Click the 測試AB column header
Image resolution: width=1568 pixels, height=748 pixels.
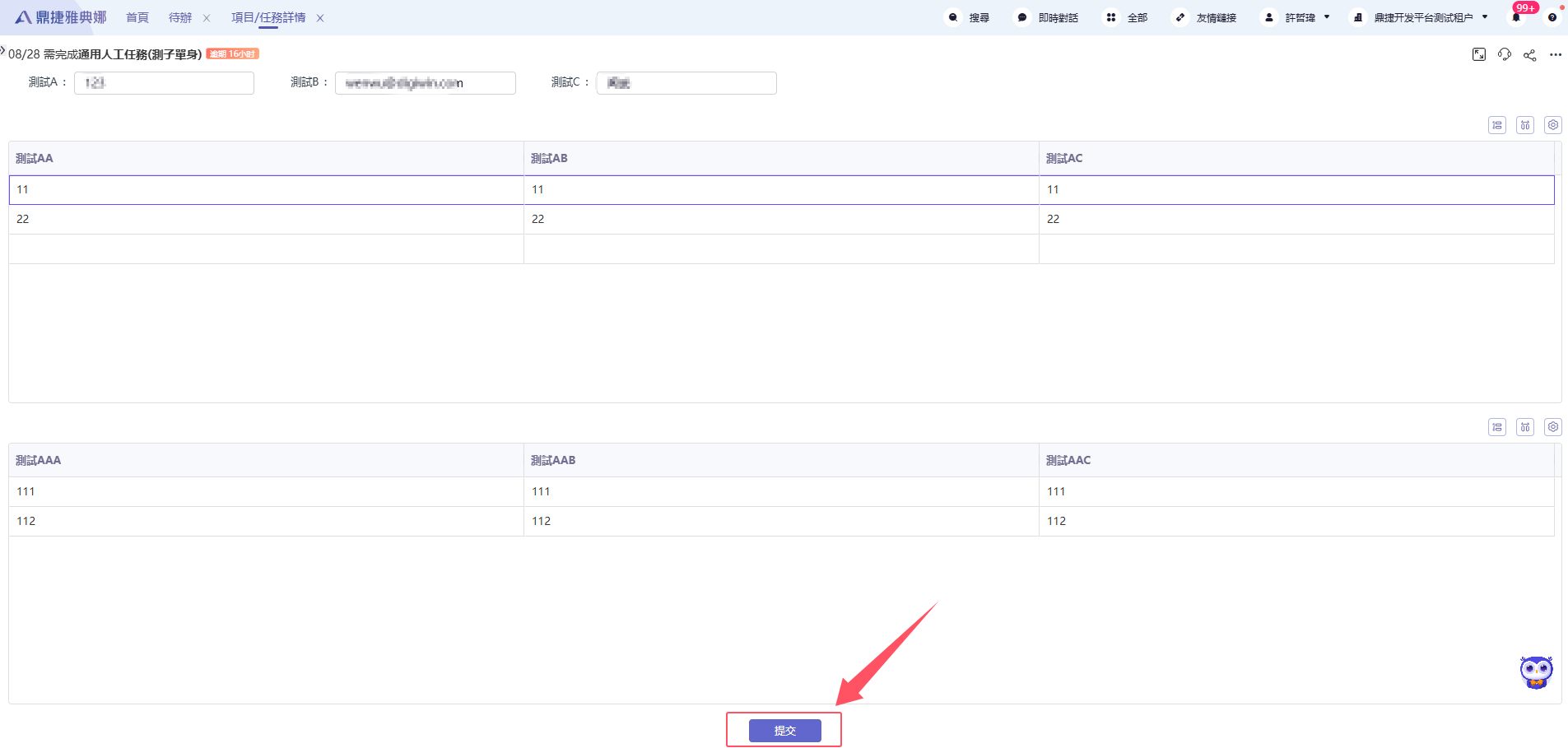pos(781,158)
